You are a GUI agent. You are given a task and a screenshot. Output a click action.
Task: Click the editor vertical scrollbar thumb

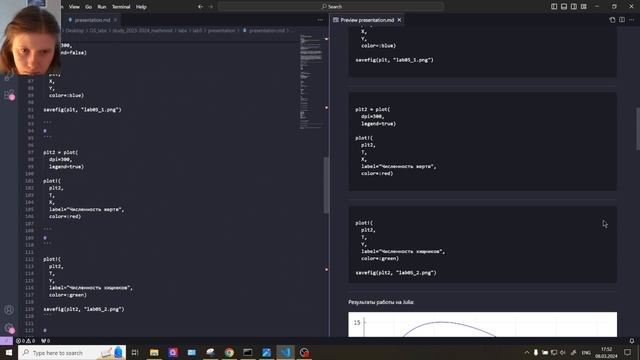click(326, 185)
